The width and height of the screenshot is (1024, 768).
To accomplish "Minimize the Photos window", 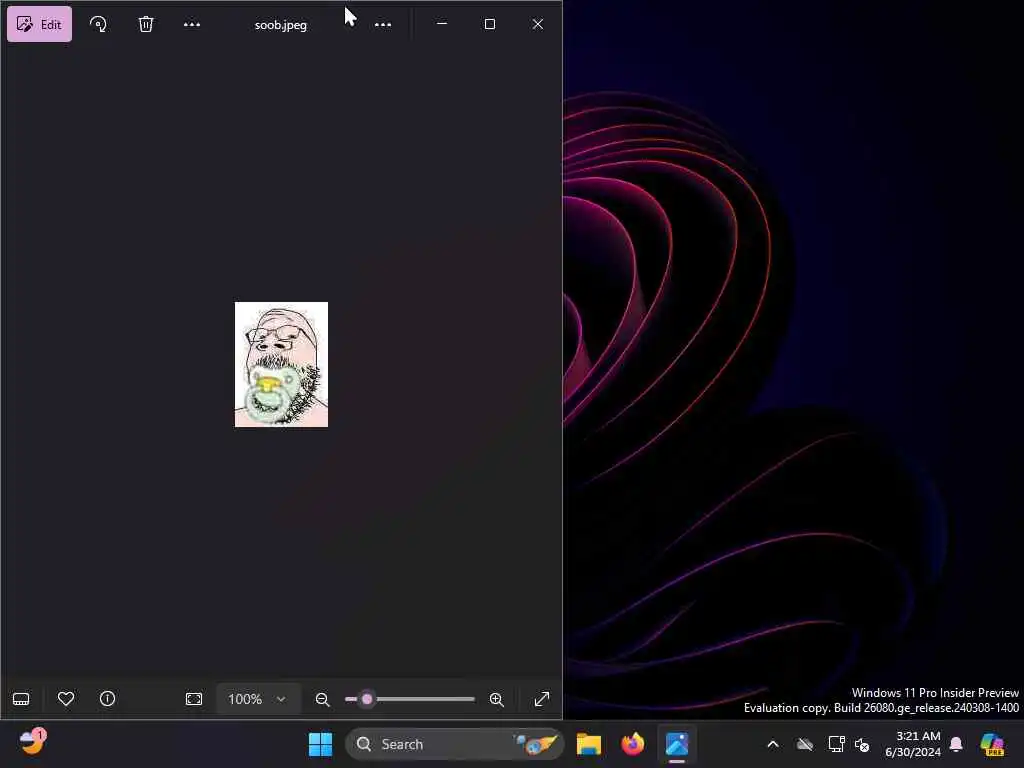I will pos(442,24).
